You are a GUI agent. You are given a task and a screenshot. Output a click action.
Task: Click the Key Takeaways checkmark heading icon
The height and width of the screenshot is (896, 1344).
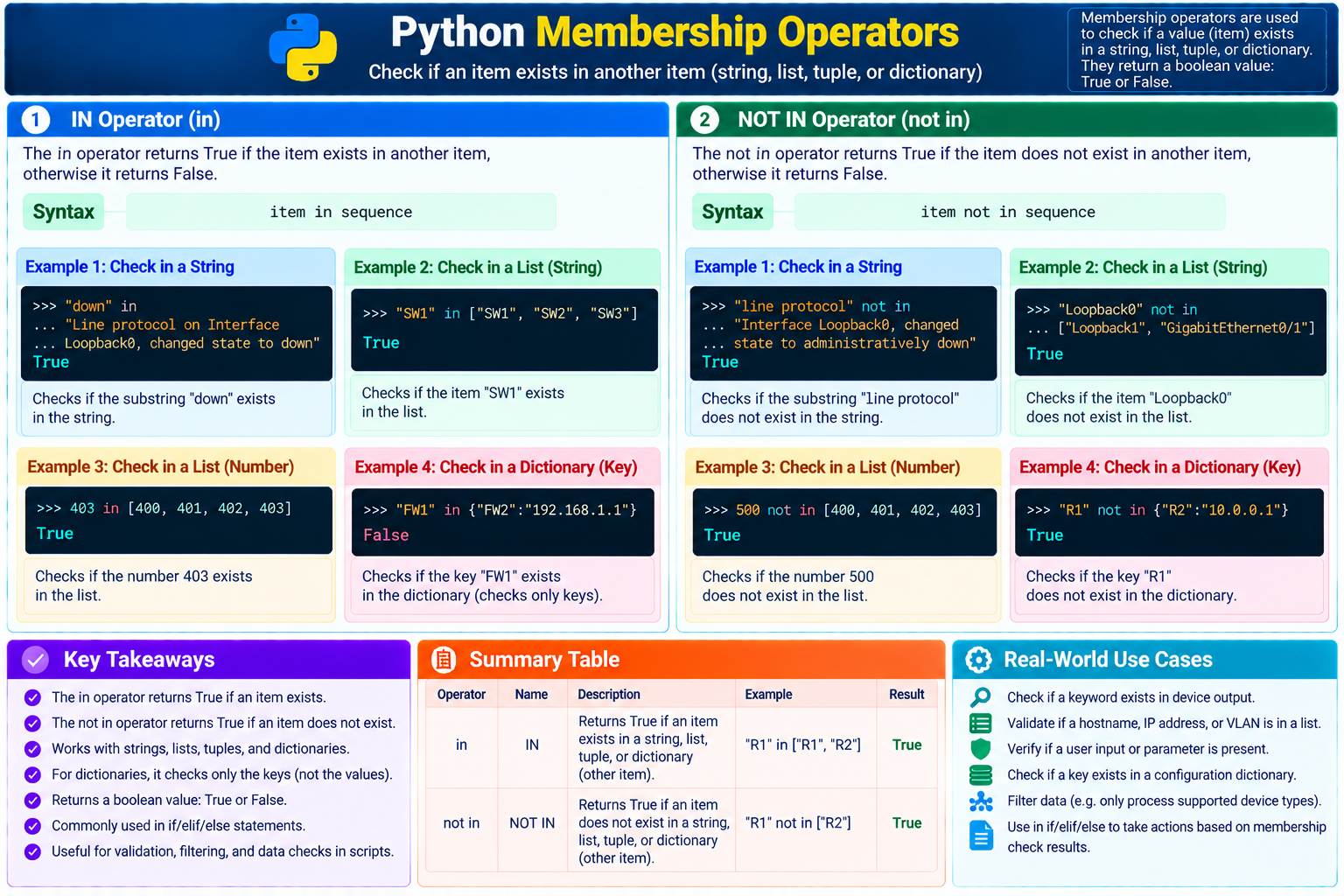tap(35, 660)
